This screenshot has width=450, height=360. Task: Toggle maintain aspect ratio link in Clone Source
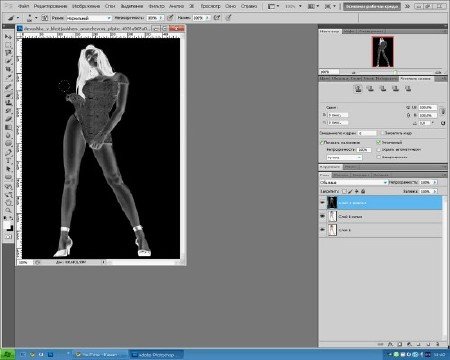(x=443, y=111)
